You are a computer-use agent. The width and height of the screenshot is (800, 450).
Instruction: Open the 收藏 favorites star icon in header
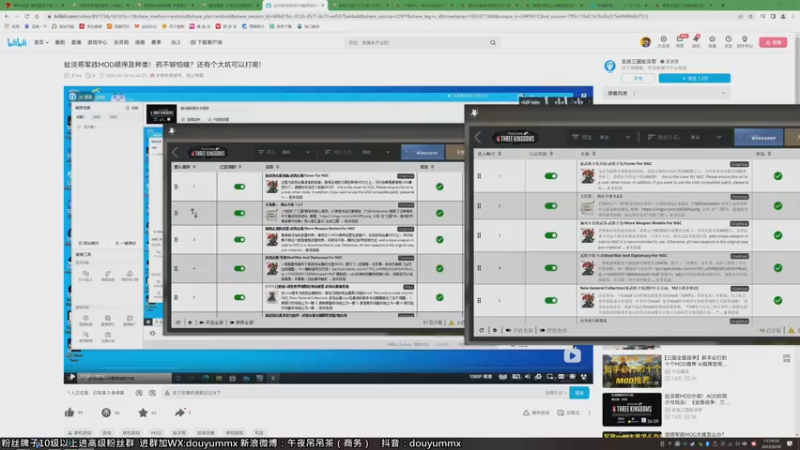tap(712, 41)
